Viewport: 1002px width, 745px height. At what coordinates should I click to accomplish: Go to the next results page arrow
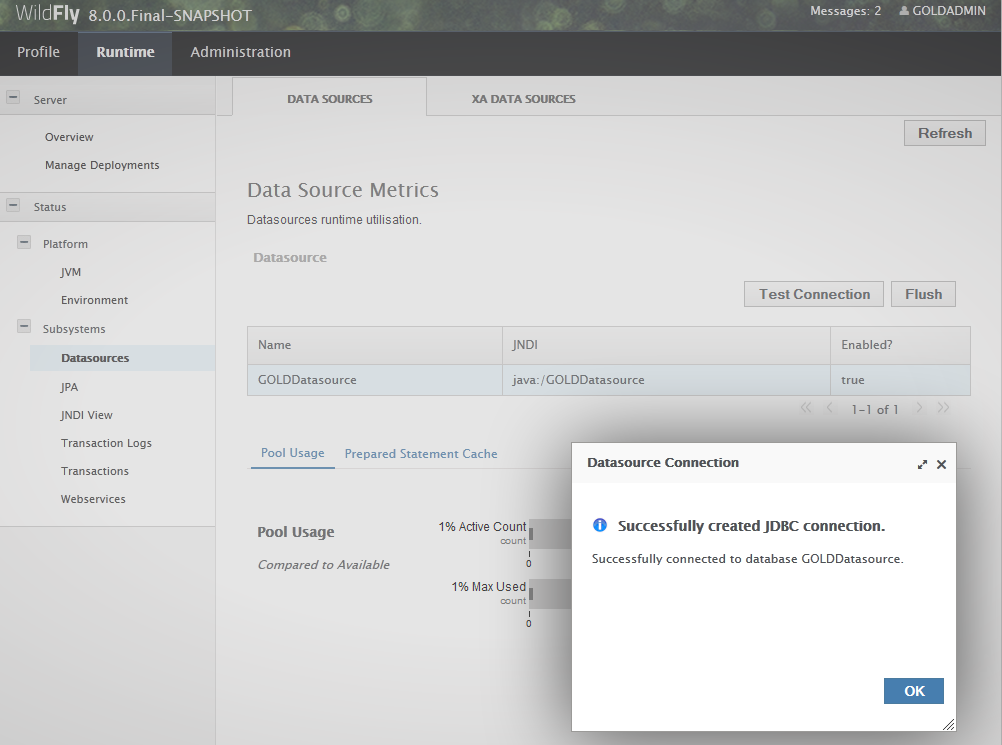point(919,408)
